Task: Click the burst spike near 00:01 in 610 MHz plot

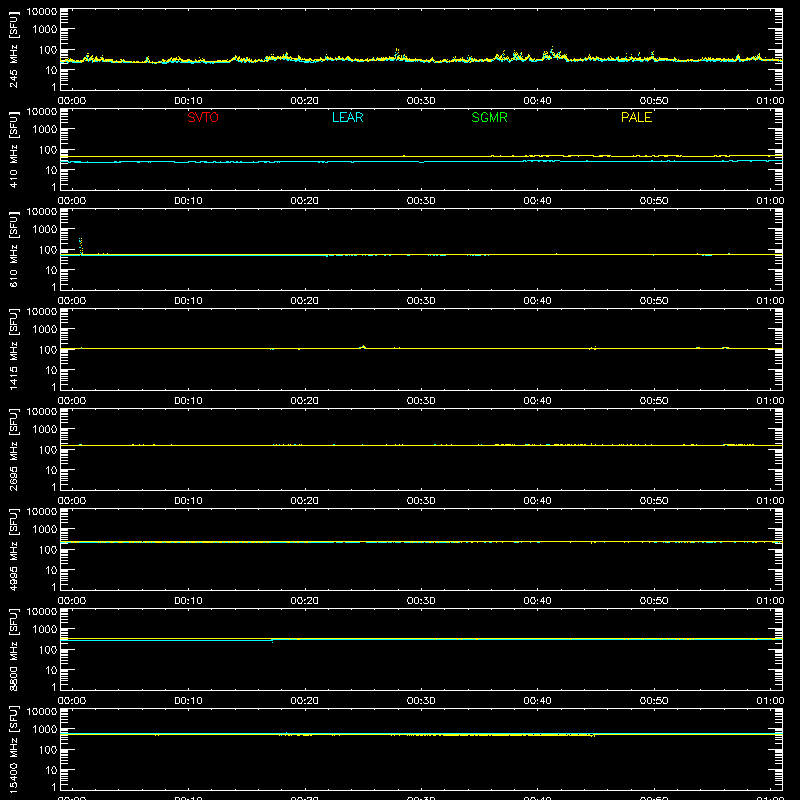Action: pos(81,246)
